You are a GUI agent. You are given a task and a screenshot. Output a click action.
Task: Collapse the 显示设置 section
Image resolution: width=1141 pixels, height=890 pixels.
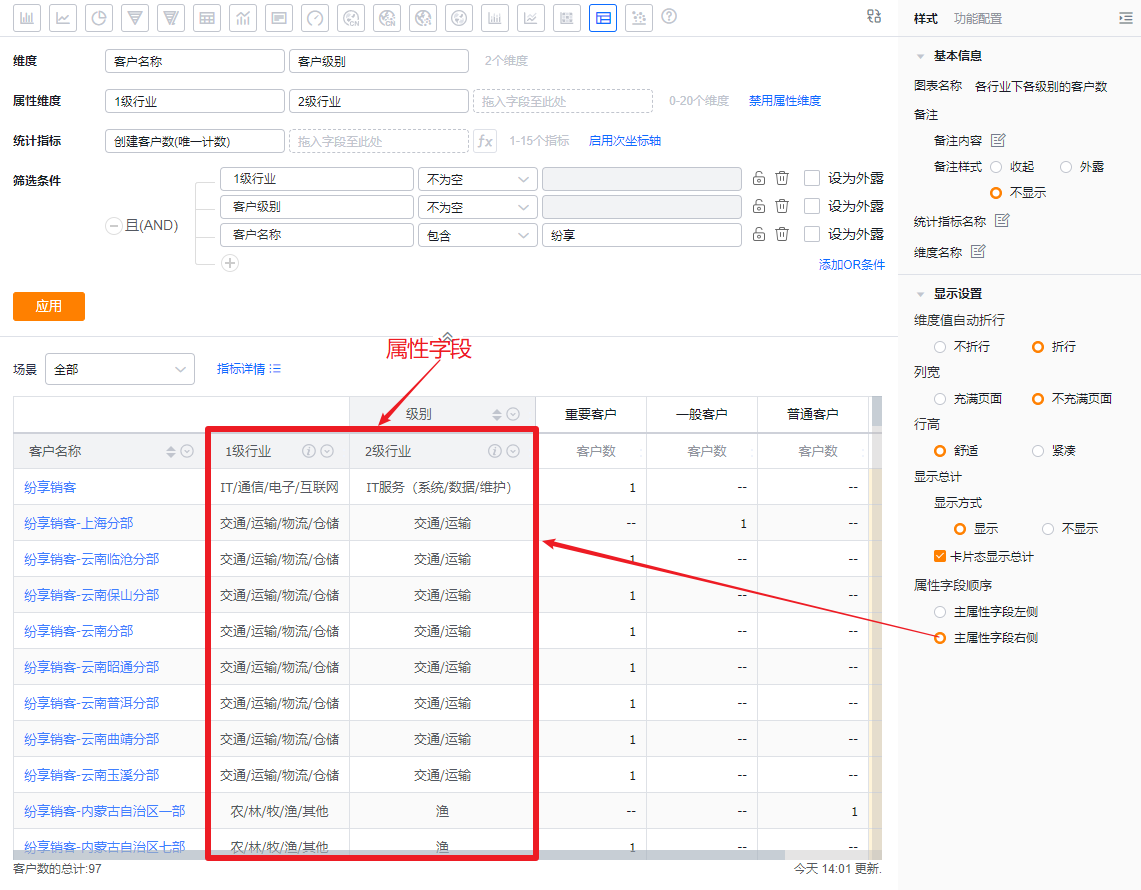click(x=921, y=294)
